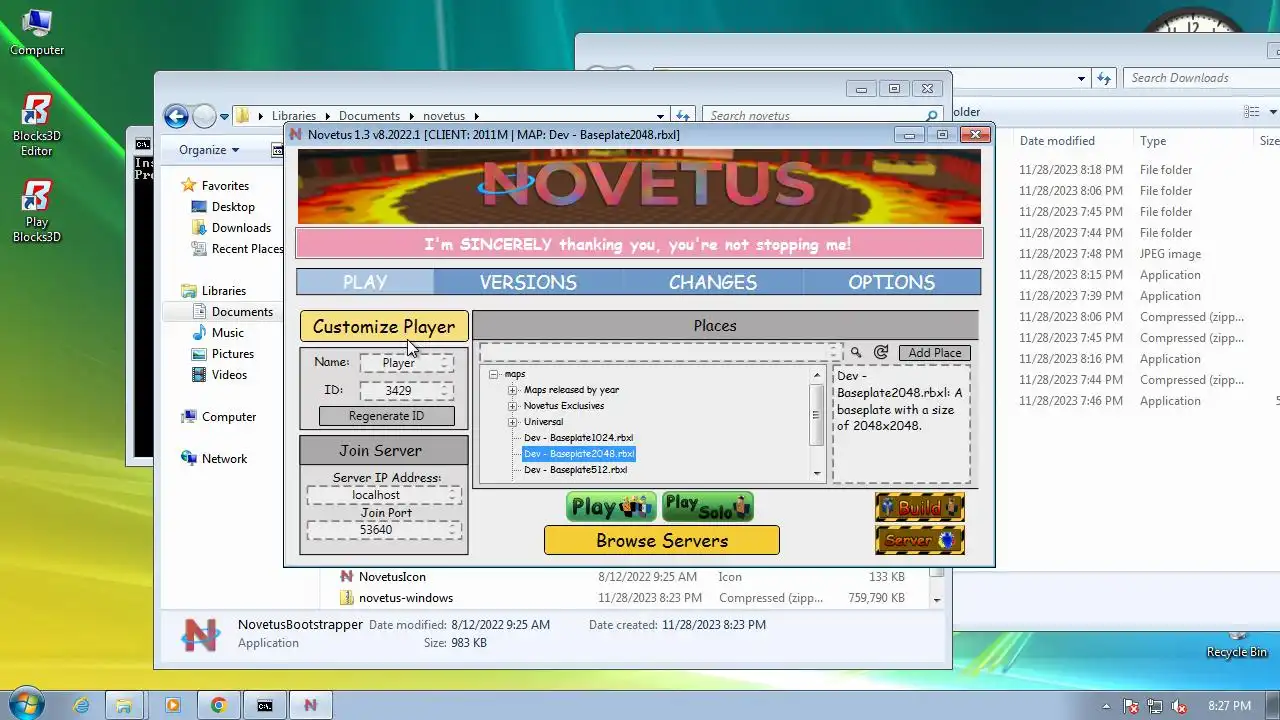Switch to the CHANGES tab
The width and height of the screenshot is (1280, 720).
(713, 282)
